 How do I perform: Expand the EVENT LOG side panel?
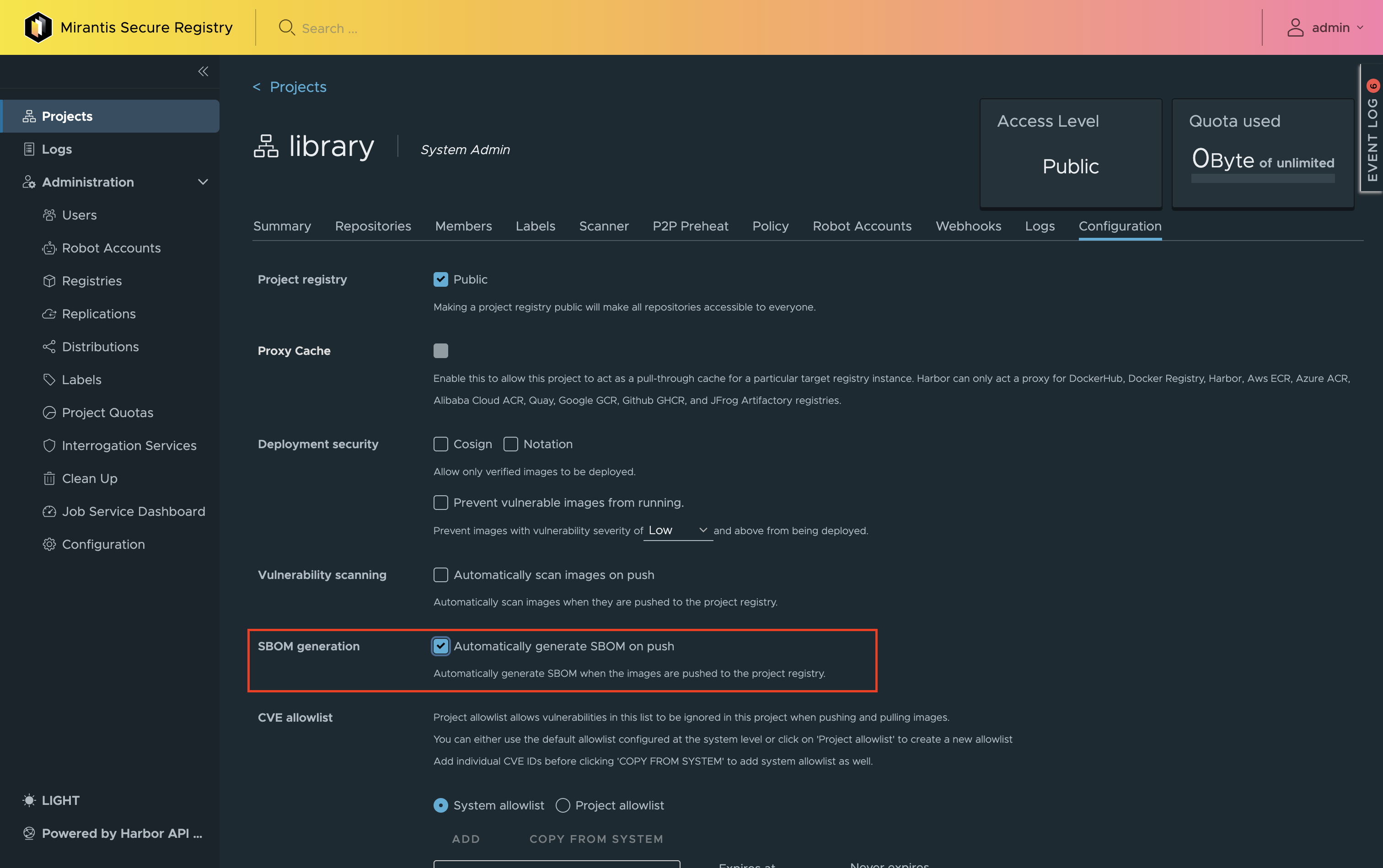(1372, 129)
